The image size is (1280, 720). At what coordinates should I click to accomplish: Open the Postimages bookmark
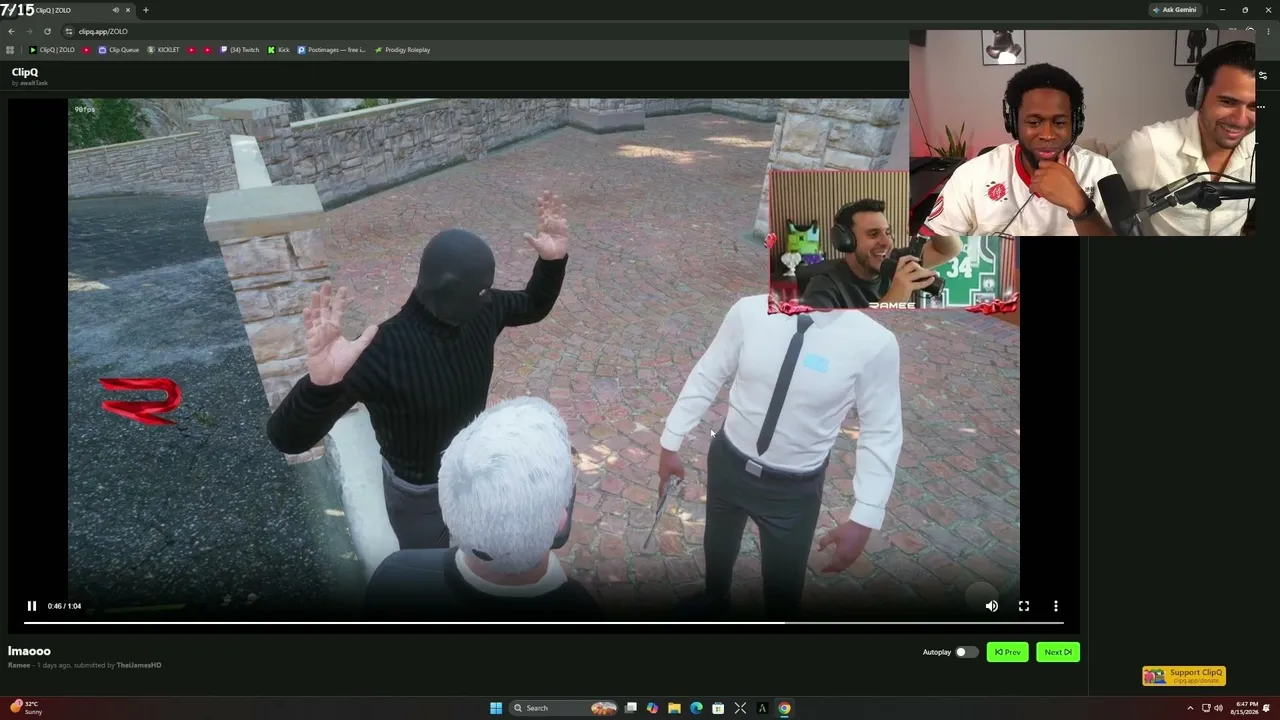(332, 50)
